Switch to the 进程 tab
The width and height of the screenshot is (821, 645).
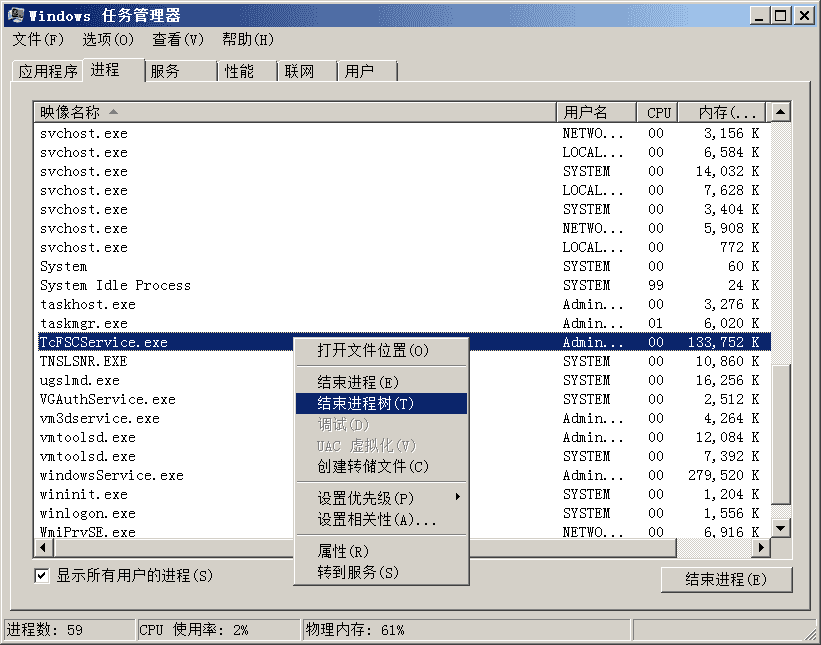pos(113,70)
